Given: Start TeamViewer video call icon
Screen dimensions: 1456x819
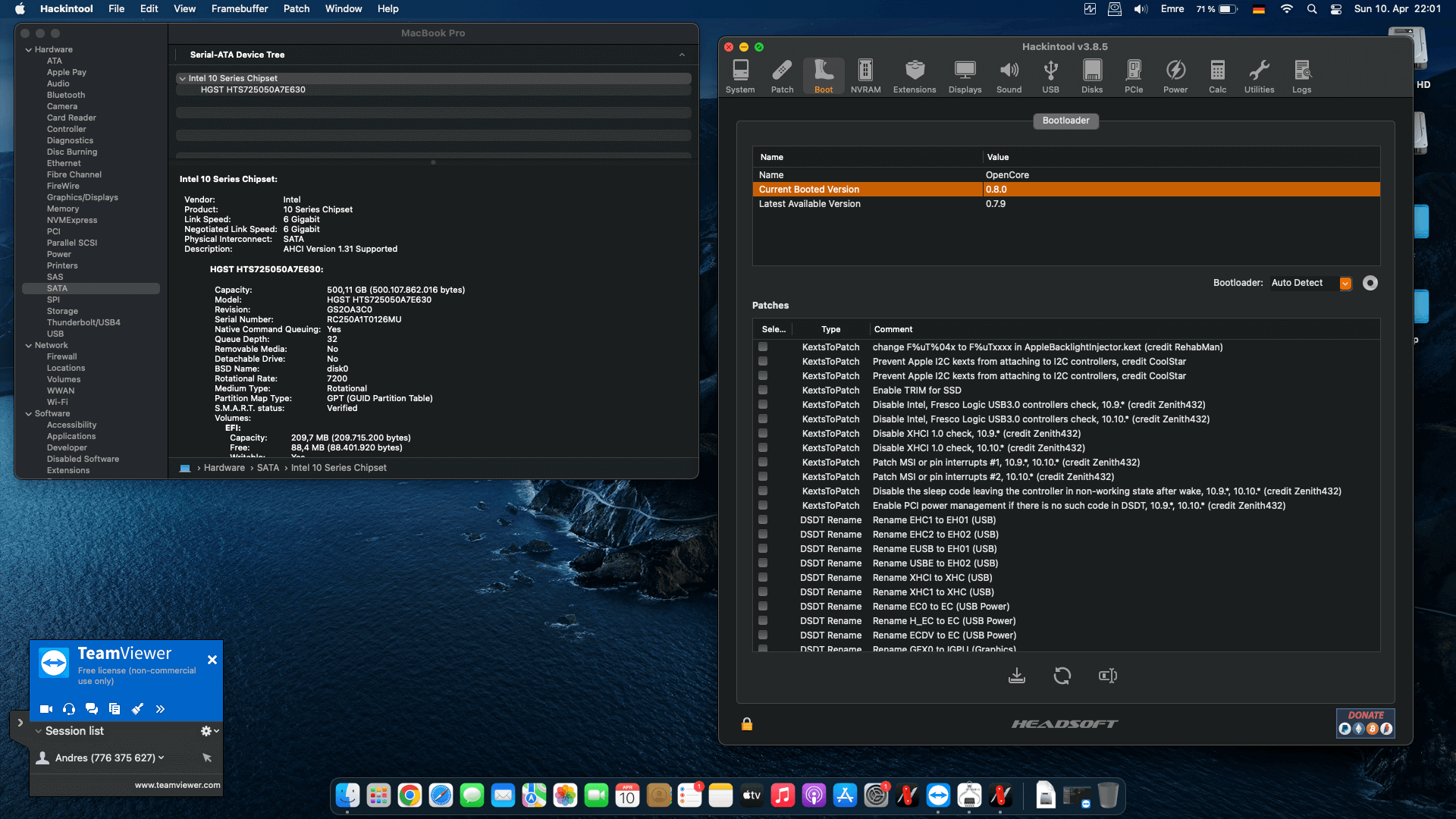Looking at the screenshot, I should (x=46, y=709).
